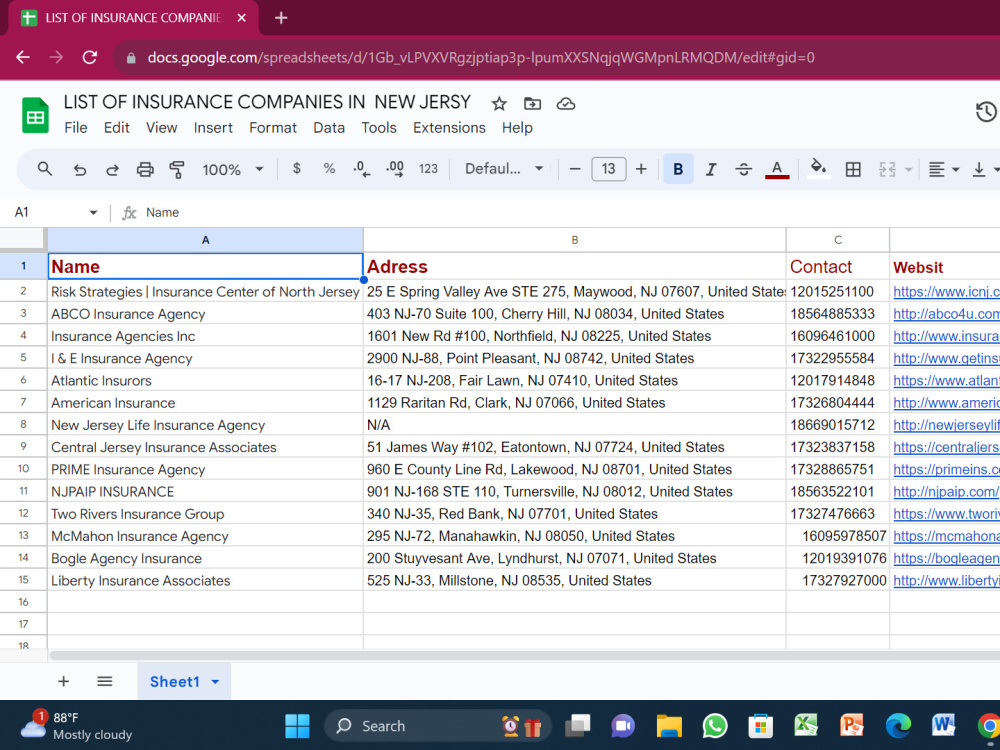Open the font family dropdown
The height and width of the screenshot is (750, 1000).
coord(504,169)
